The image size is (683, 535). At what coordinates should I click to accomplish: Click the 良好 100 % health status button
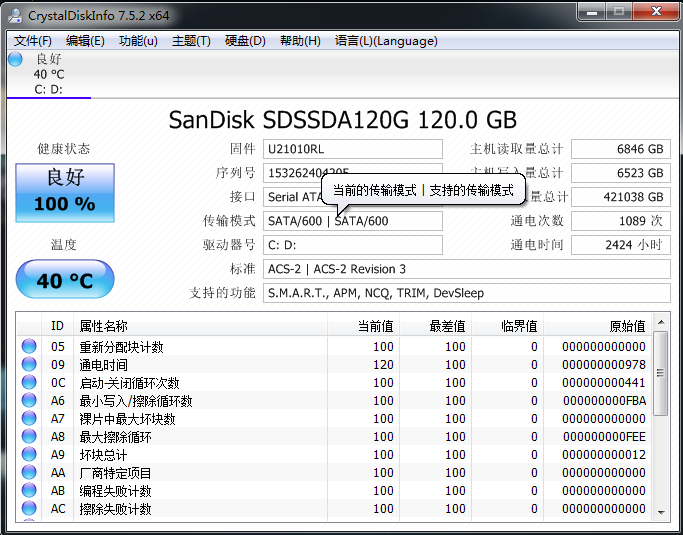point(65,193)
